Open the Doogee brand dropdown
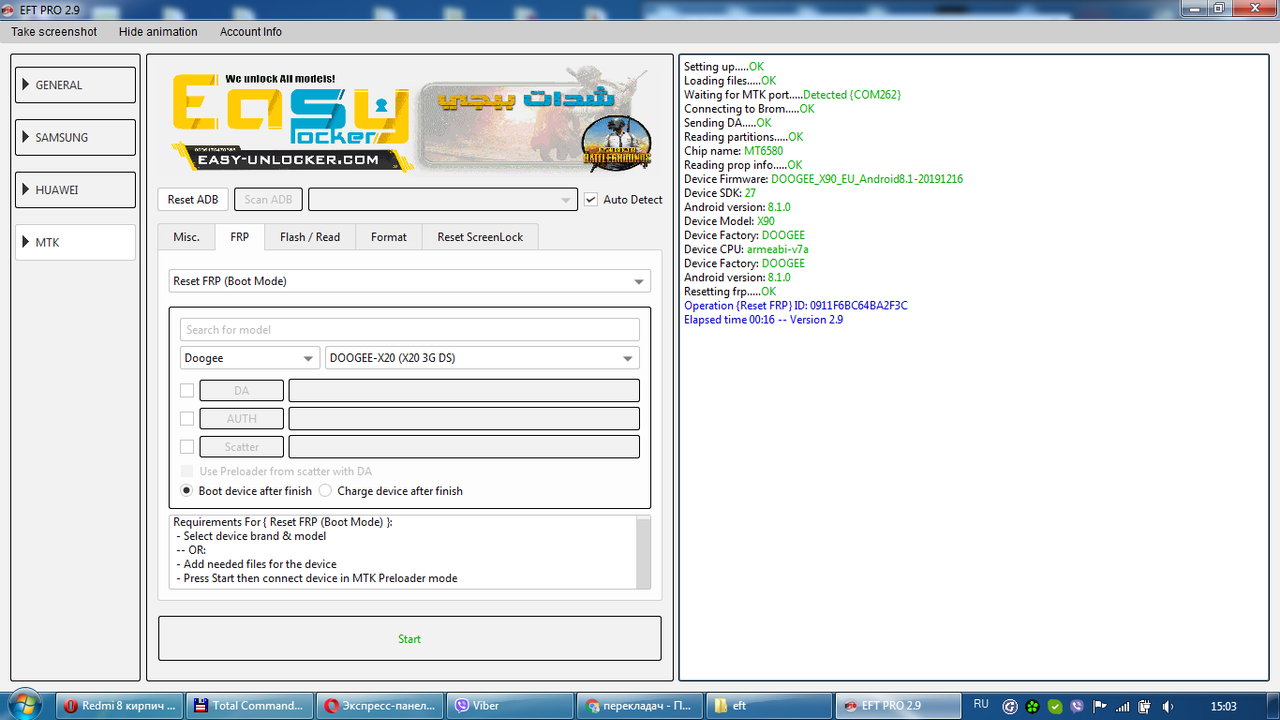Screen dimensions: 1280x720 [x=250, y=357]
